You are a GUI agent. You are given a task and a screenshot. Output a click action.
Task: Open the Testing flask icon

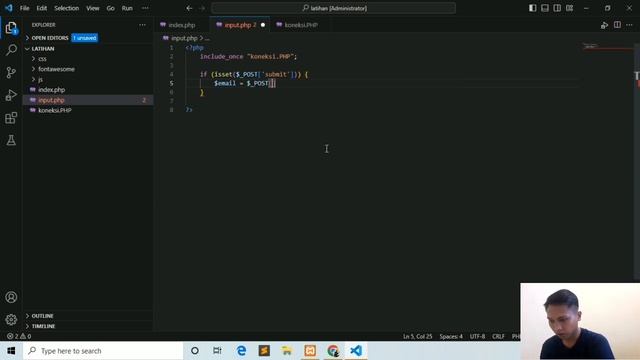click(x=11, y=140)
